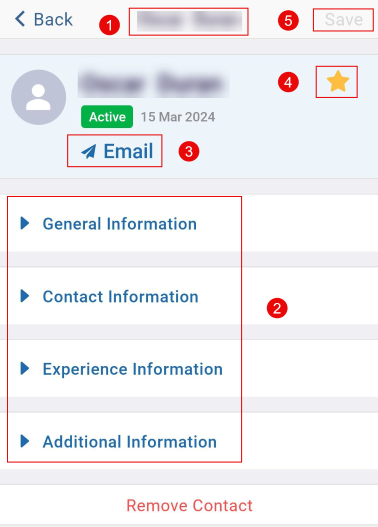Screen dimensions: 378x527
Task: Open Email to this contact
Action: coord(117,151)
